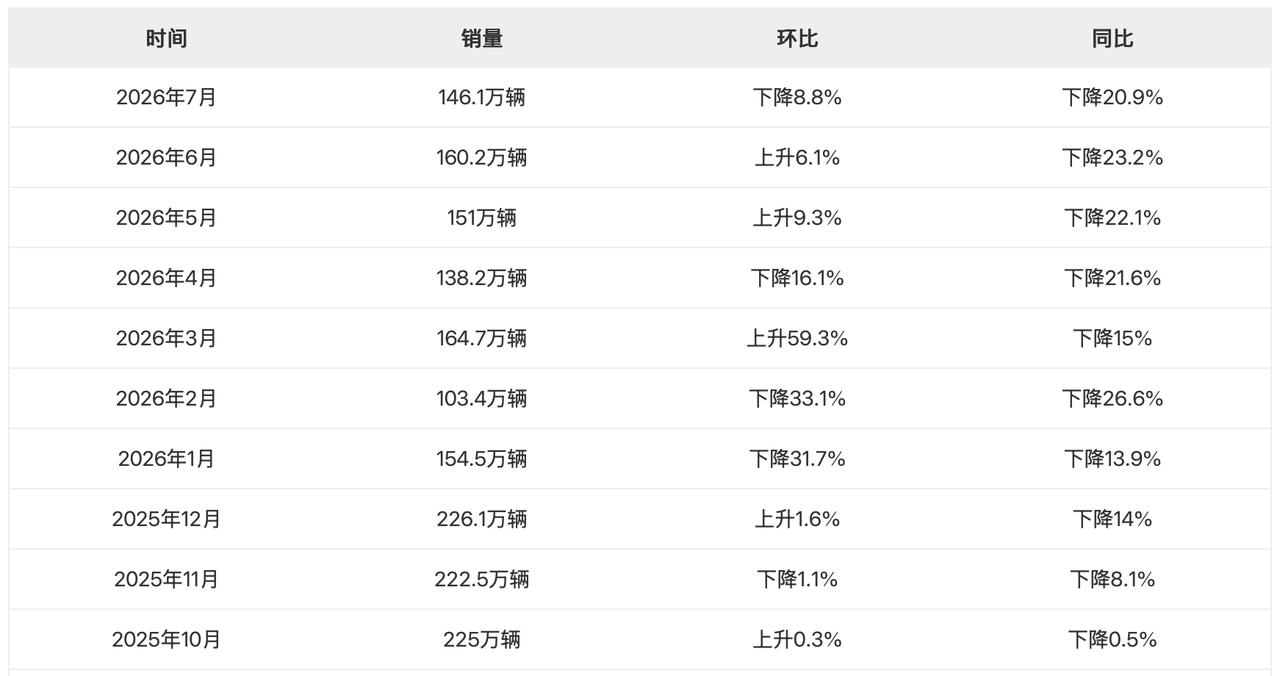Click the 同比 column header
Screen dimensions: 1280x676
coord(1112,39)
